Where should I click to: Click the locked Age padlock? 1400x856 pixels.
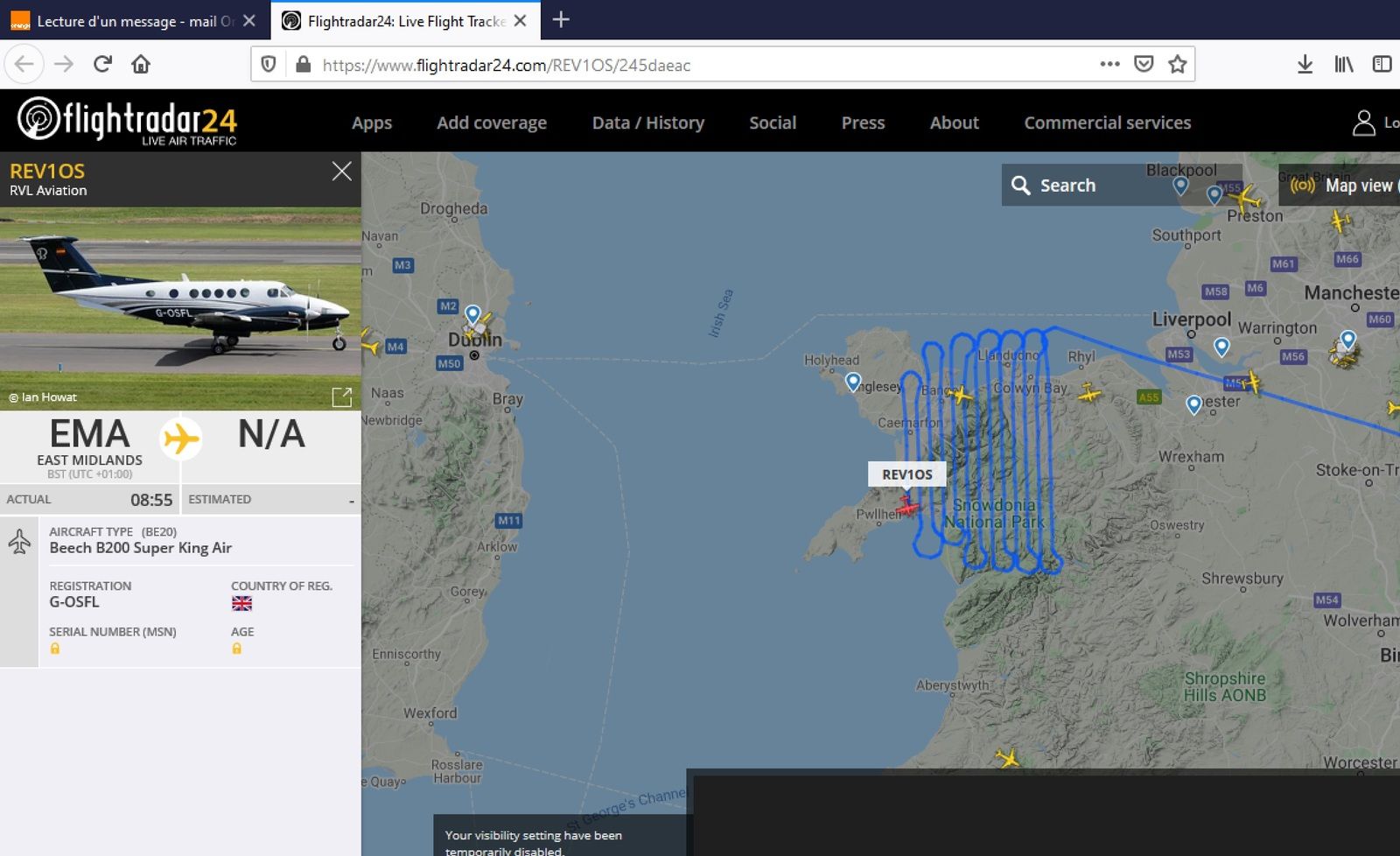click(236, 649)
